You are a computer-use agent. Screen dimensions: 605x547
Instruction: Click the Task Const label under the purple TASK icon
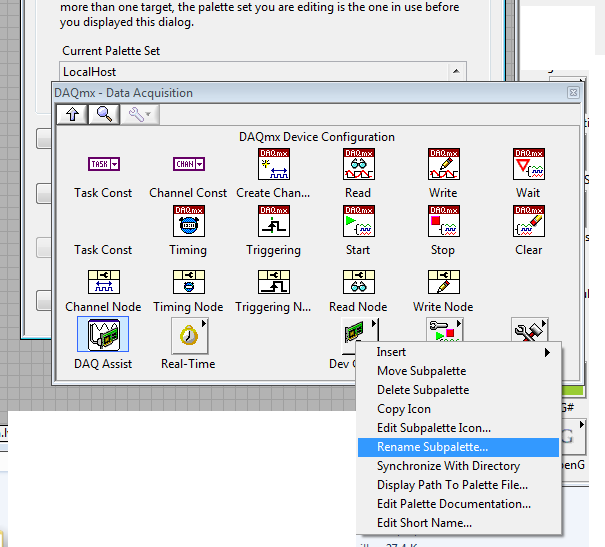coord(103,192)
